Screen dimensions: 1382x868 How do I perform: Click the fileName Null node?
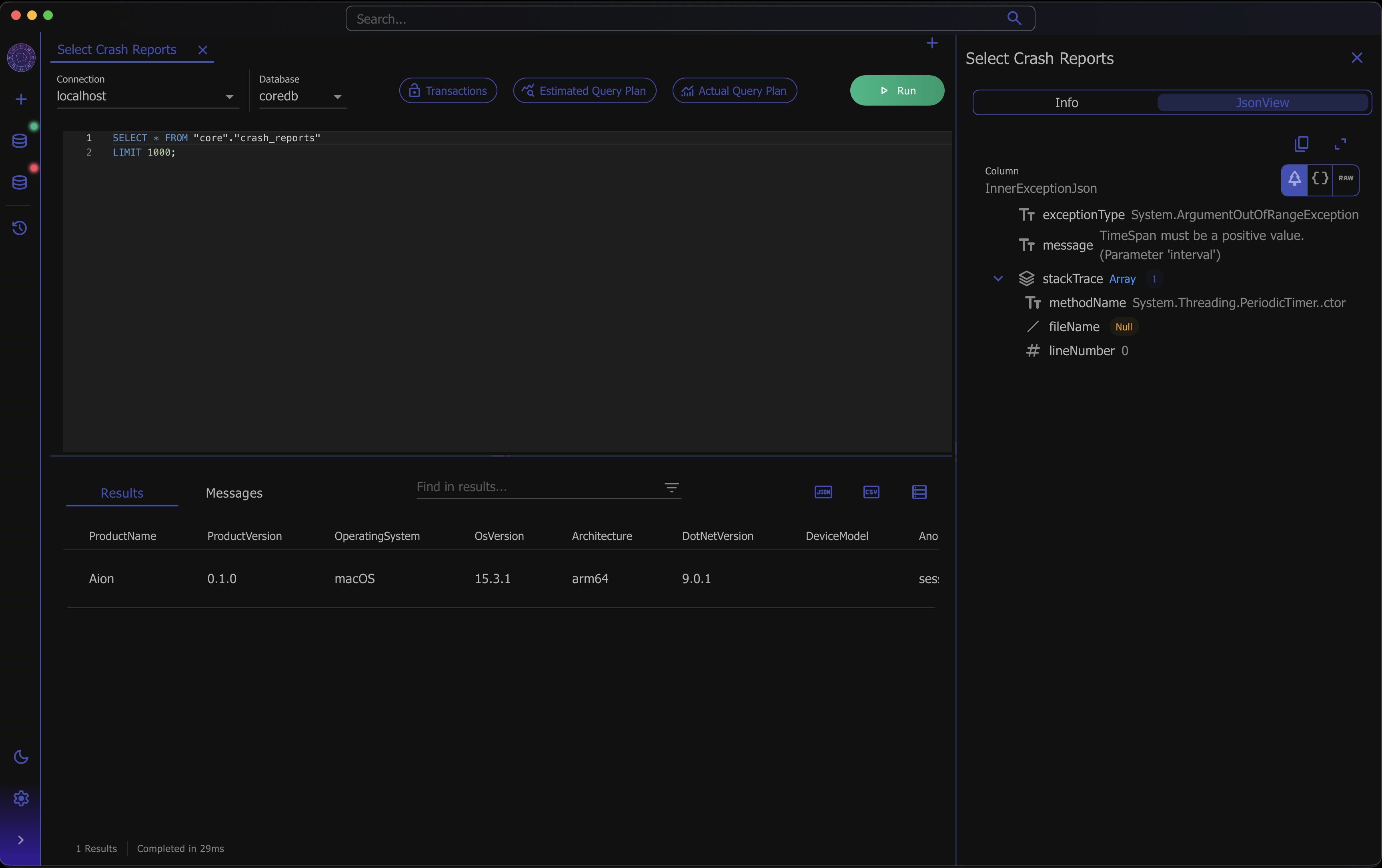1082,326
